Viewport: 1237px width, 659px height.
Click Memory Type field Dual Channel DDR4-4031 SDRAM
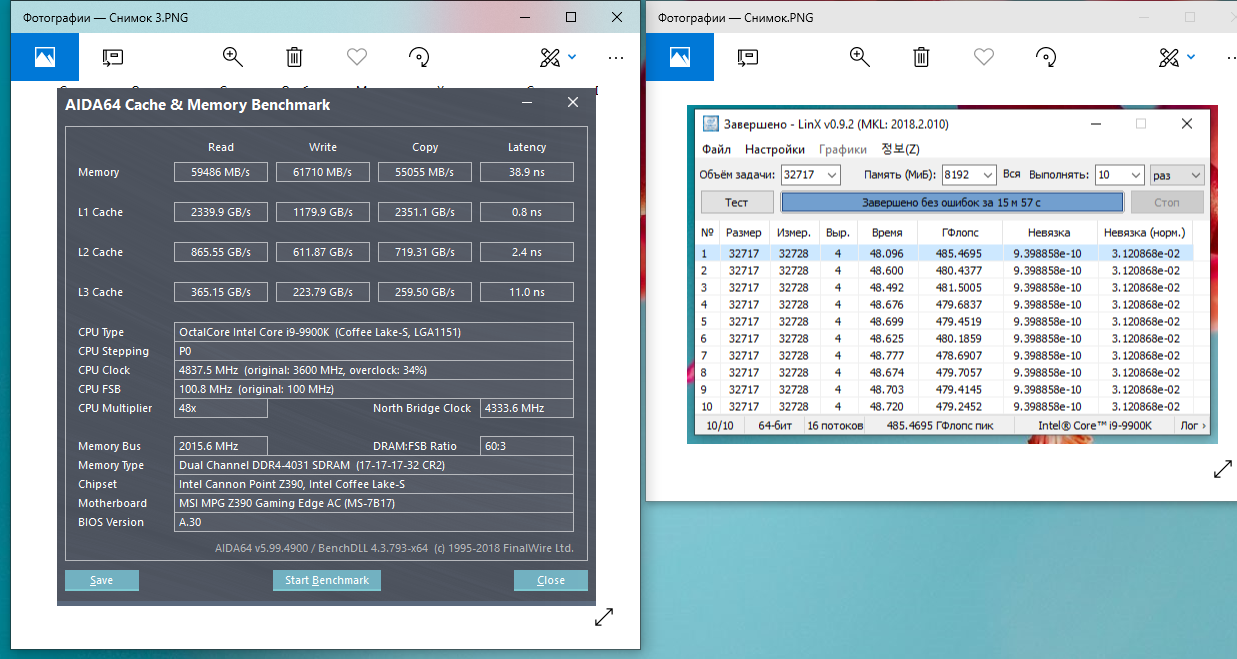tap(374, 465)
